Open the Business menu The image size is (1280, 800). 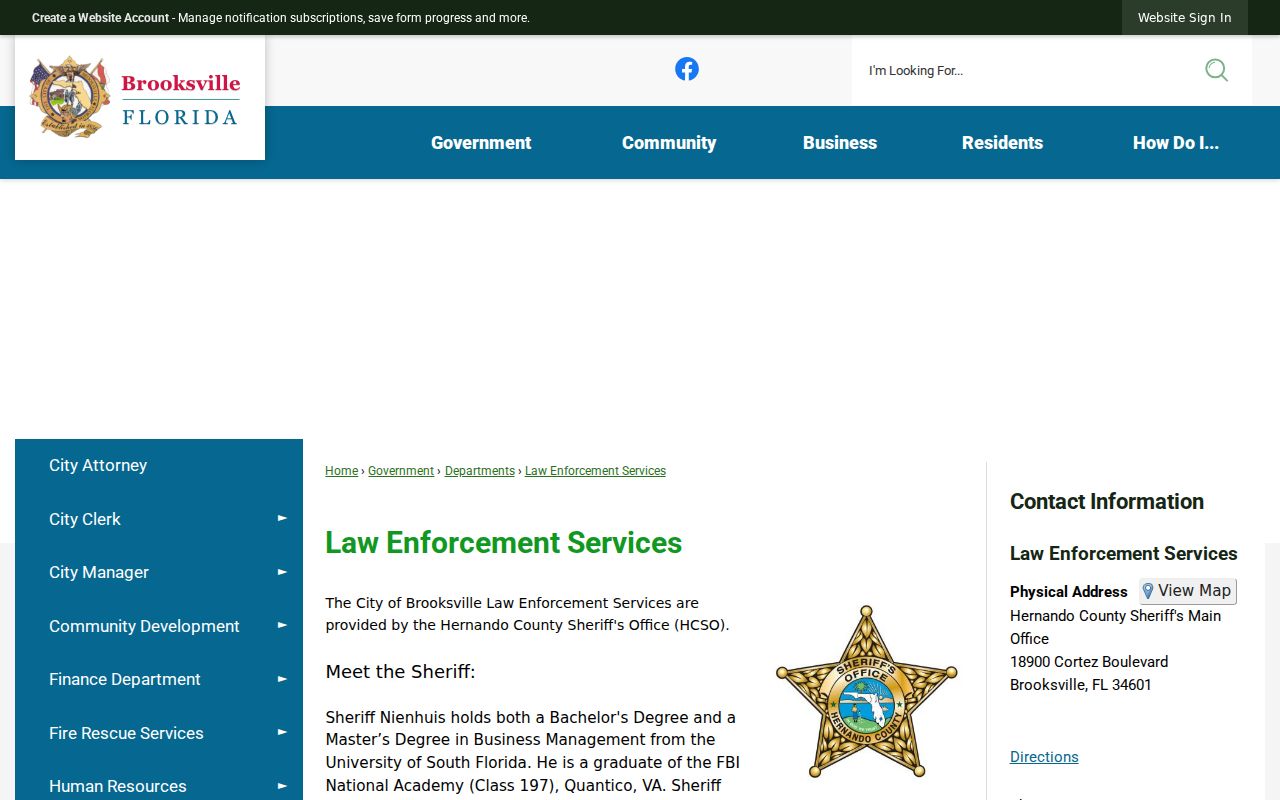pyautogui.click(x=840, y=143)
